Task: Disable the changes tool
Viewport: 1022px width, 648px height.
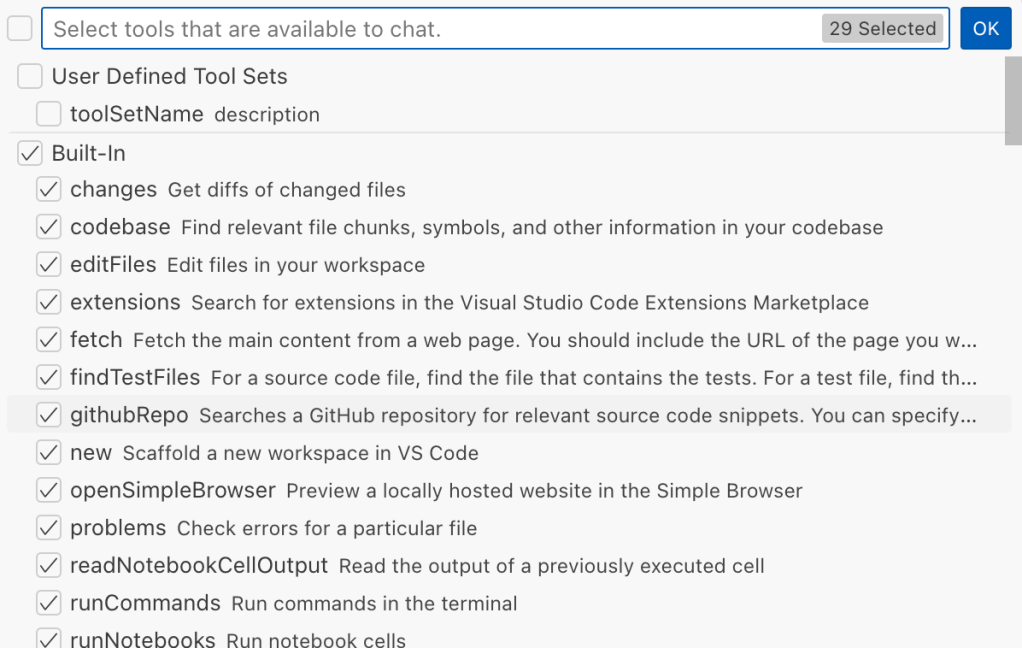Action: (48, 189)
